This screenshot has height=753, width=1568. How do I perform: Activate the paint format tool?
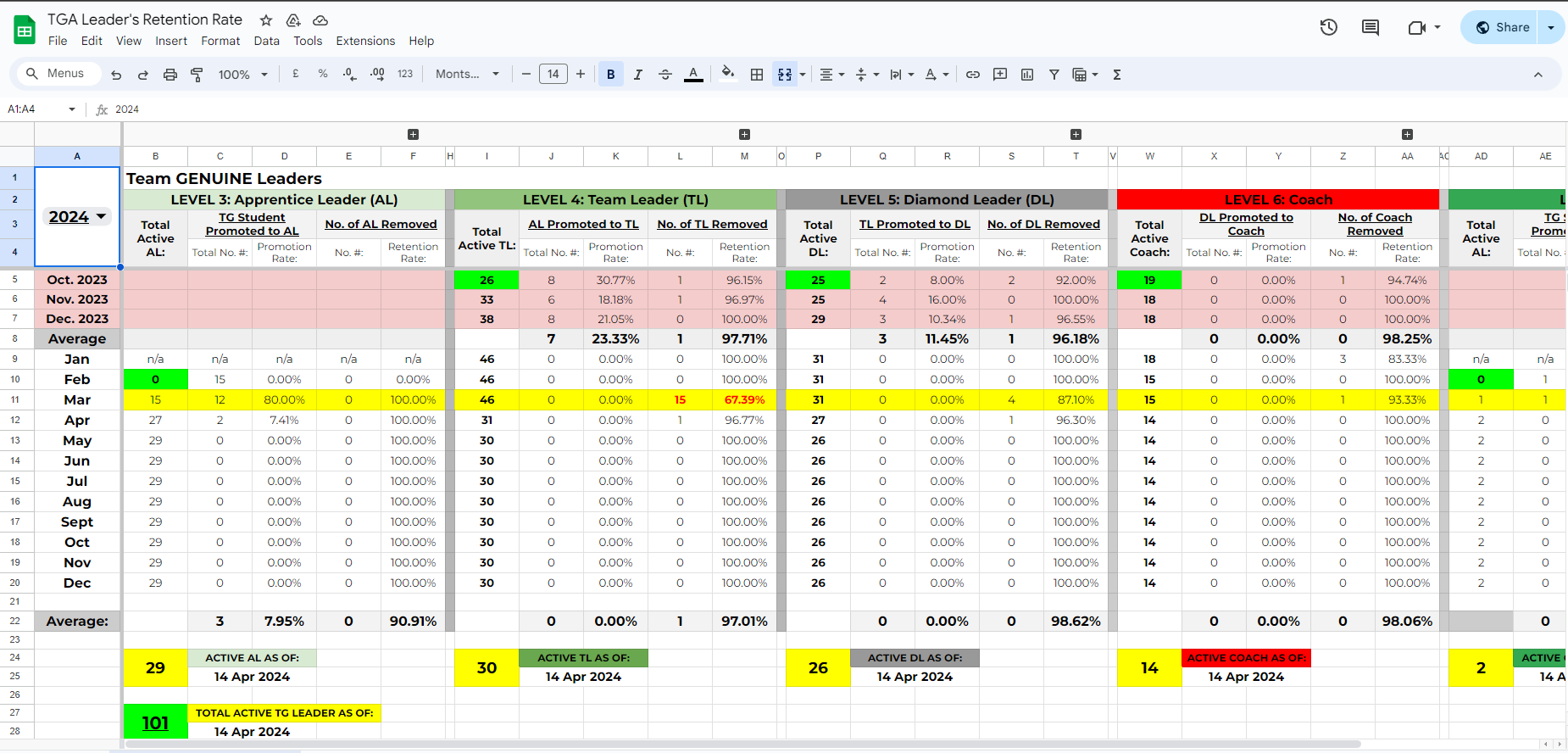[197, 75]
